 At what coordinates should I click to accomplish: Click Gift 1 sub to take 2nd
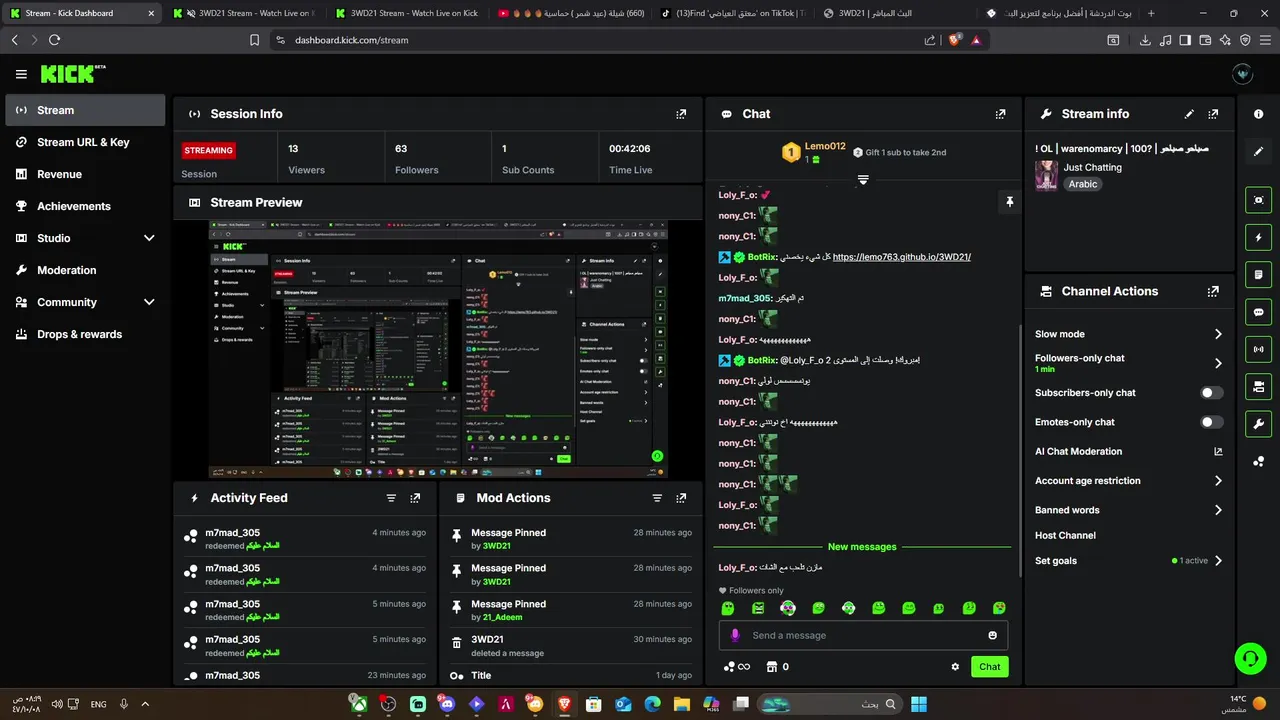pyautogui.click(x=899, y=153)
